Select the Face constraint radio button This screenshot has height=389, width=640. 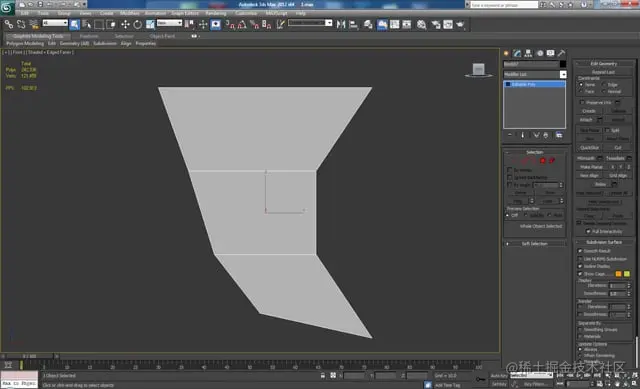pos(581,91)
